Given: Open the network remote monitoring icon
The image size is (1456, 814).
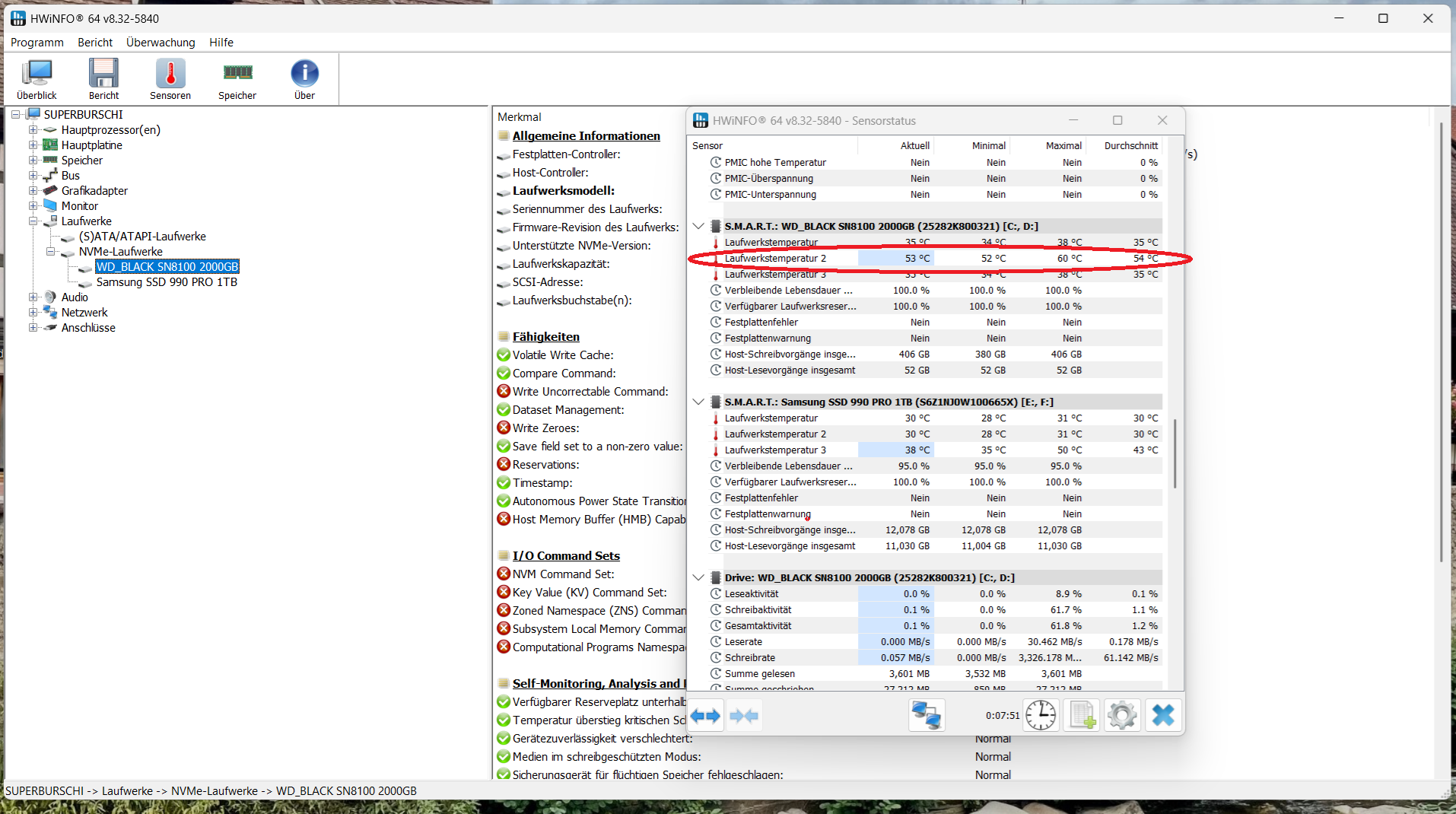Looking at the screenshot, I should [927, 716].
